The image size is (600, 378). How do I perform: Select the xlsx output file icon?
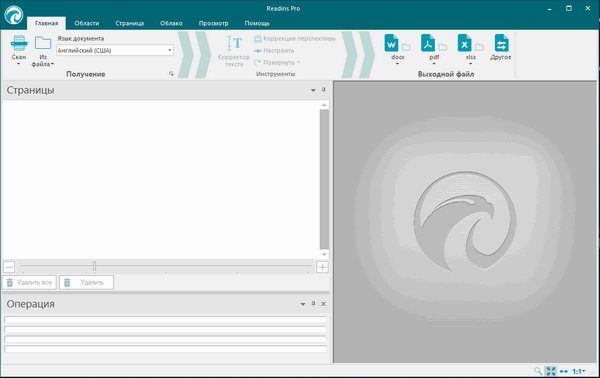pyautogui.click(x=465, y=43)
